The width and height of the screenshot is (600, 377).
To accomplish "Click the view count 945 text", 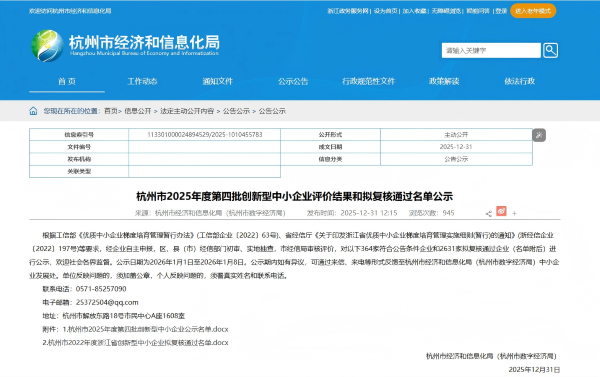I will click(448, 213).
